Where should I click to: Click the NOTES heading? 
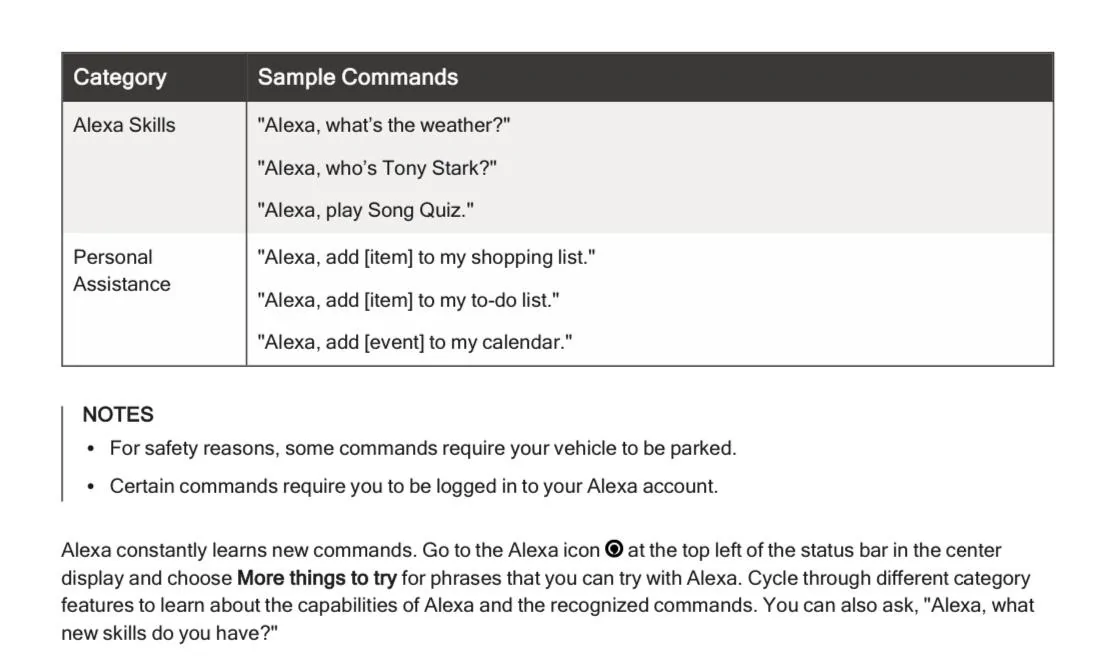118,414
